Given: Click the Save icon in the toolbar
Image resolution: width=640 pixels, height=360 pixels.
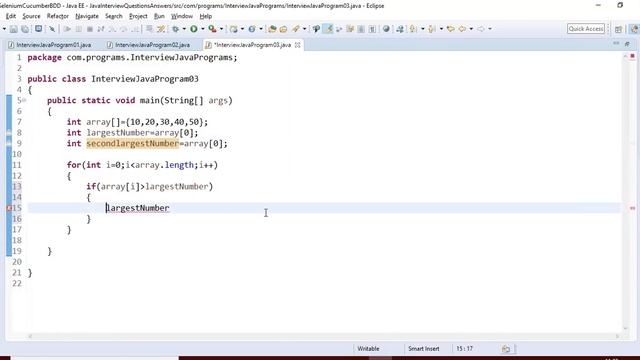Looking at the screenshot, I should point(13,29).
